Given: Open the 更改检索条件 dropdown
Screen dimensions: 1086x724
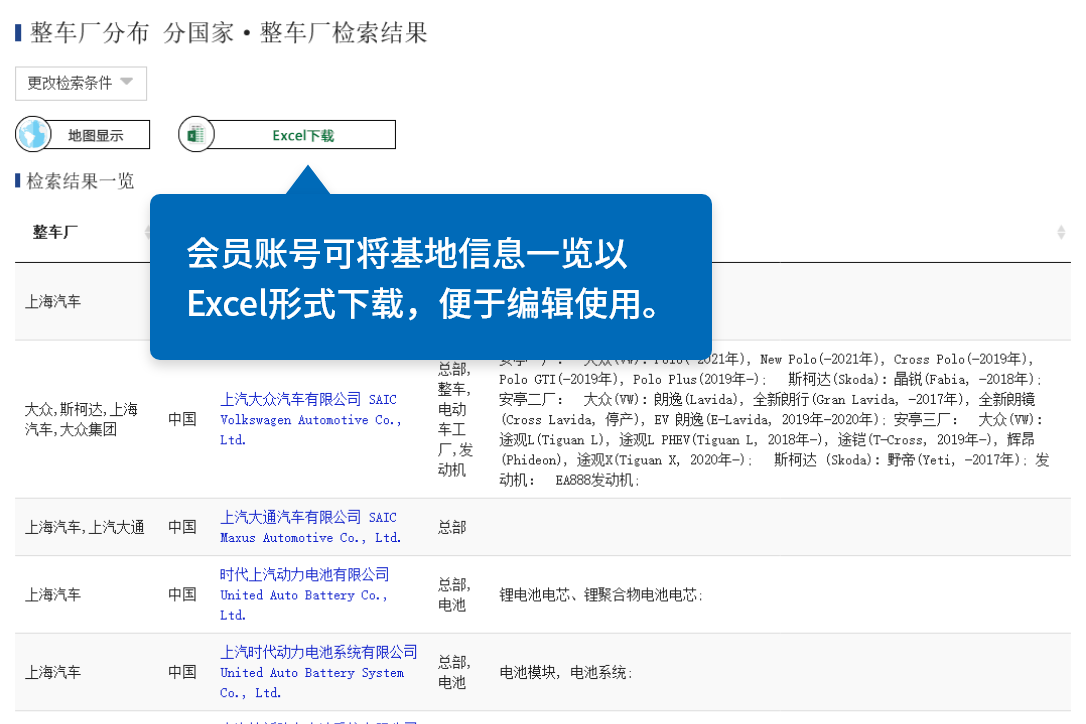Looking at the screenshot, I should pos(80,83).
